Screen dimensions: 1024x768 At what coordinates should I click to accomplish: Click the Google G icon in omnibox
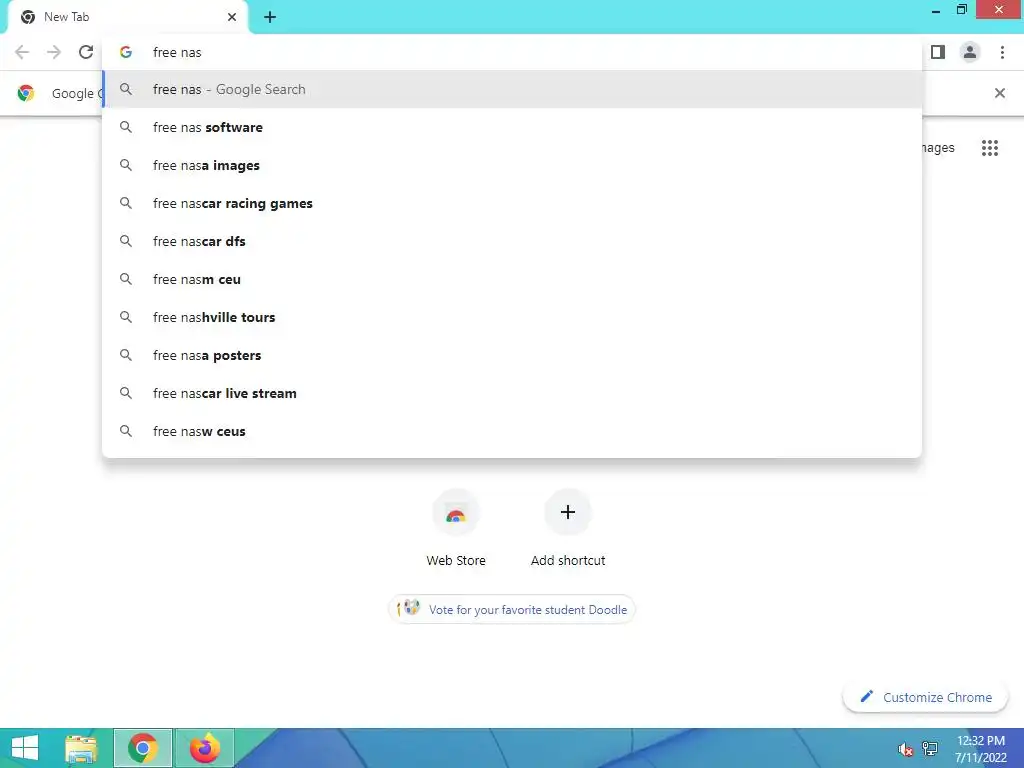coord(126,52)
